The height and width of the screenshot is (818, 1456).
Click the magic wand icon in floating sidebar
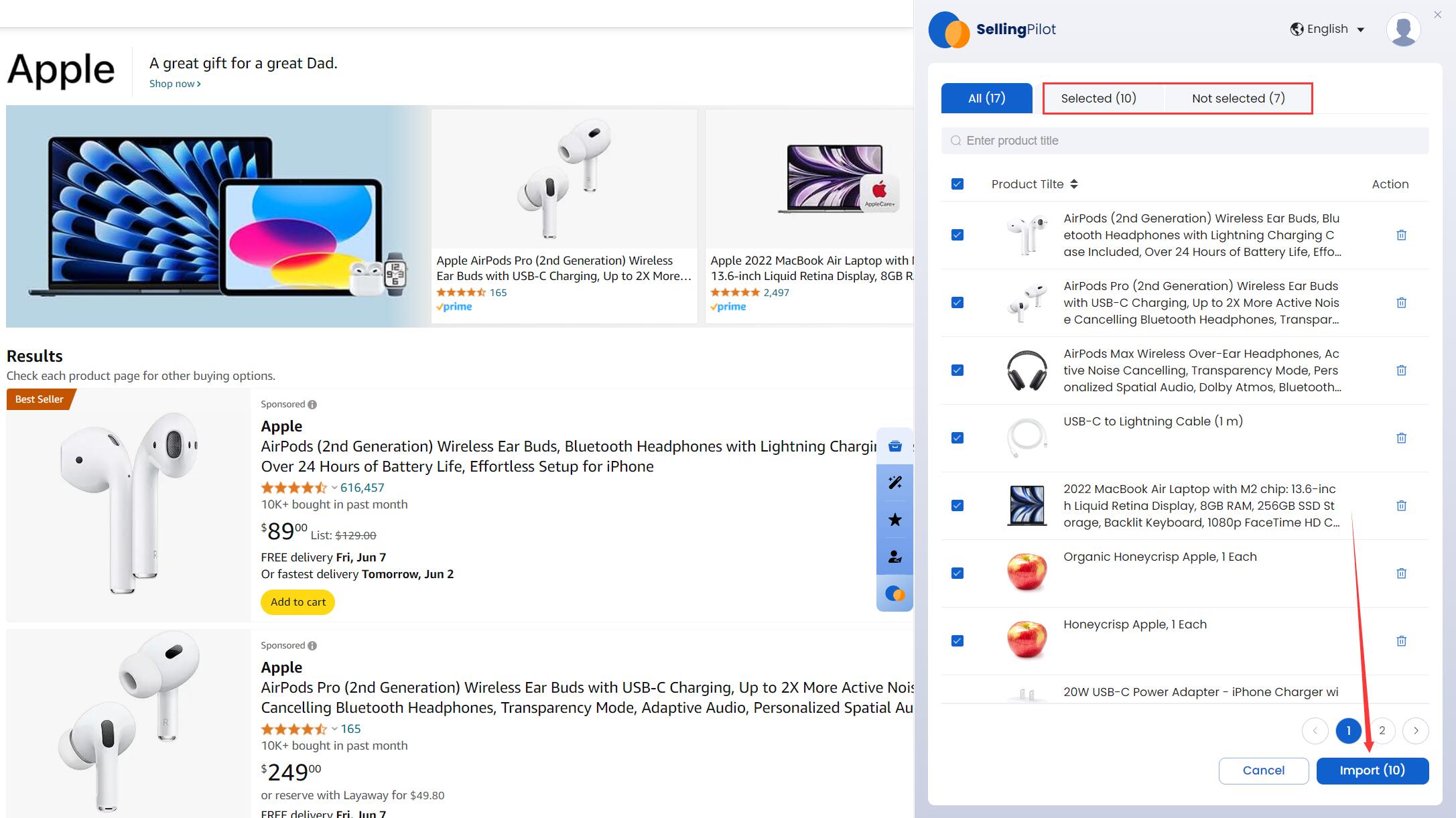coord(895,483)
